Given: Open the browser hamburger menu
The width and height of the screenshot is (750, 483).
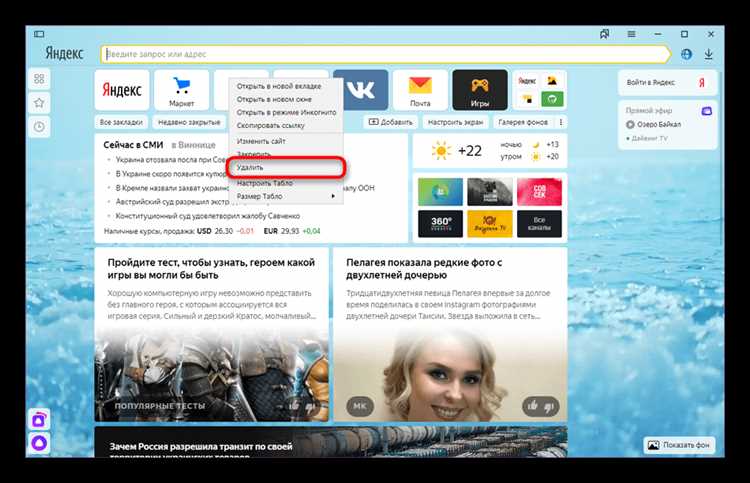Looking at the screenshot, I should tap(632, 33).
